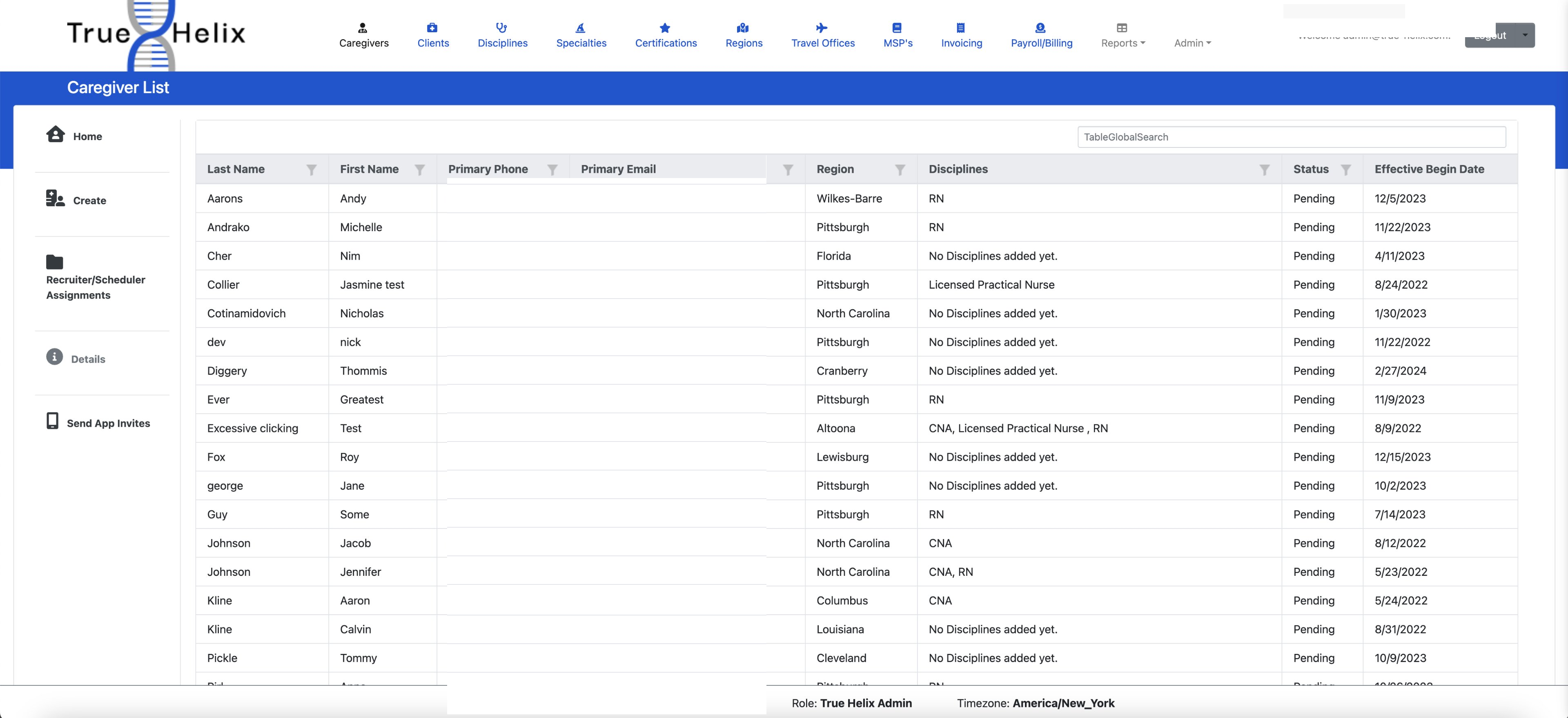The image size is (1568, 718).
Task: Click Cotinamidovich last name cell
Action: pos(247,314)
